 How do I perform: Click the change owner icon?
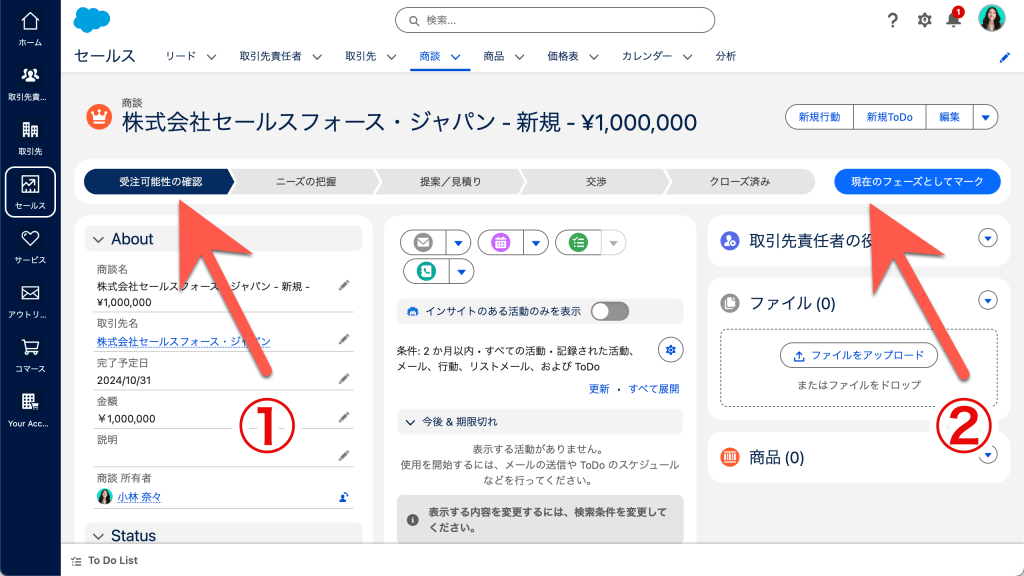pyautogui.click(x=344, y=497)
